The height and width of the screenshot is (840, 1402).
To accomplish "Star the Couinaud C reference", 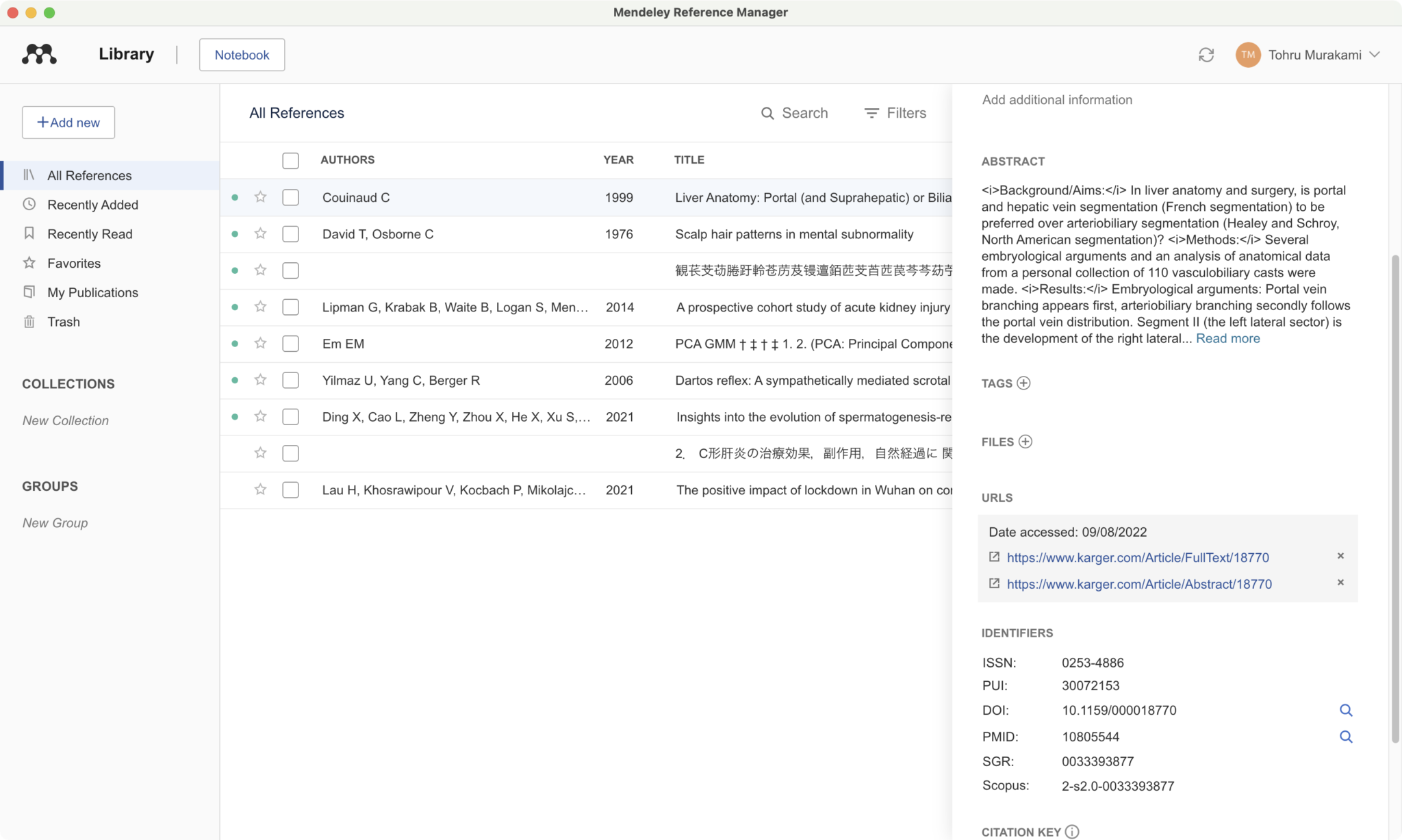I will (260, 197).
